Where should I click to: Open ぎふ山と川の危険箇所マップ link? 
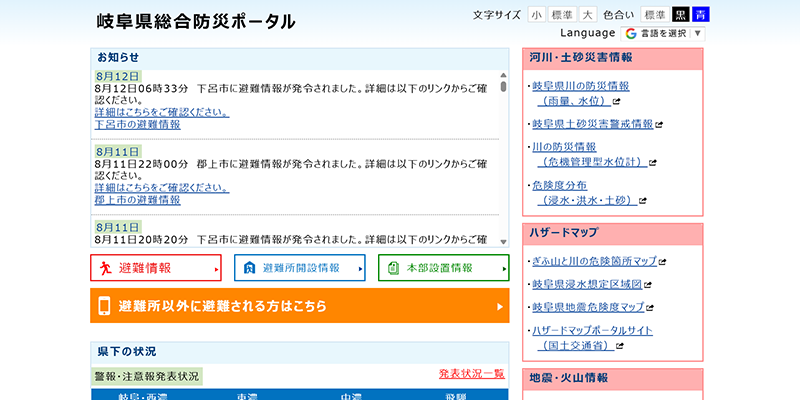point(594,261)
